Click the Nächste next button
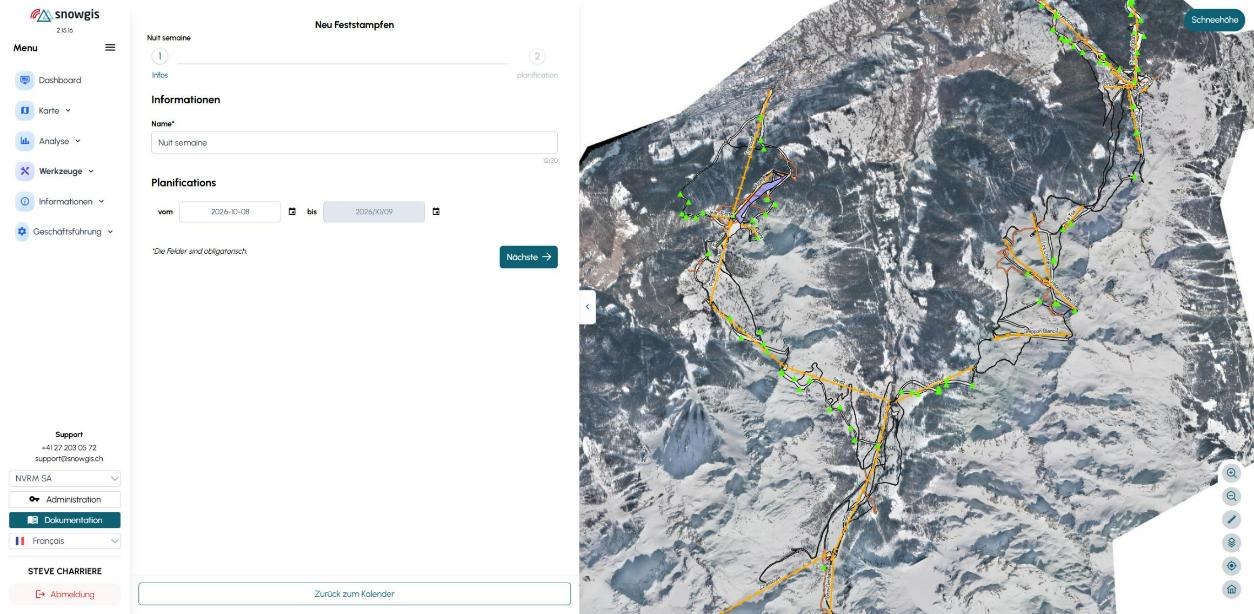 point(529,257)
